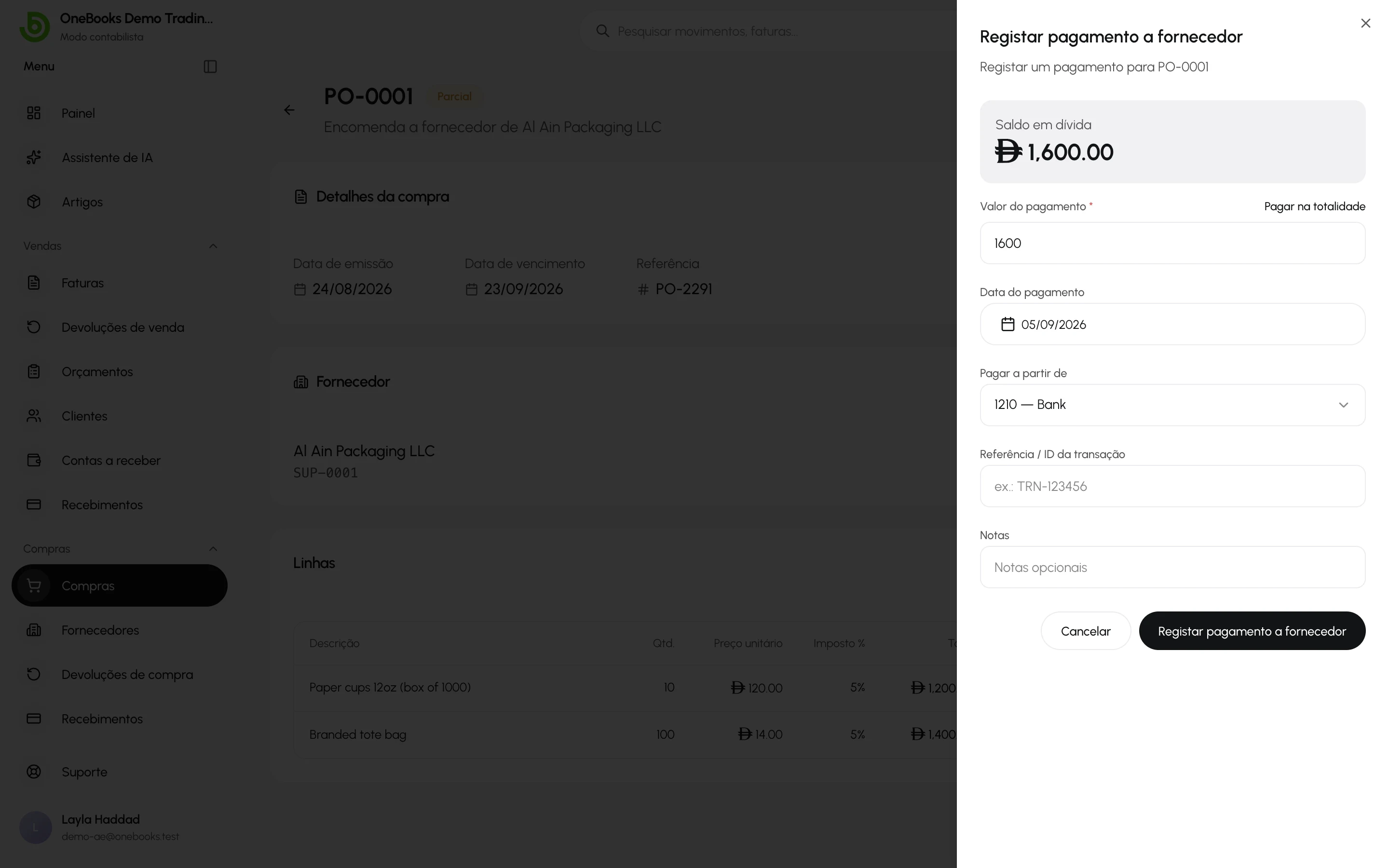Screen dimensions: 1389x868
Task: Click the Fornecedor section building icon
Action: pos(301,382)
